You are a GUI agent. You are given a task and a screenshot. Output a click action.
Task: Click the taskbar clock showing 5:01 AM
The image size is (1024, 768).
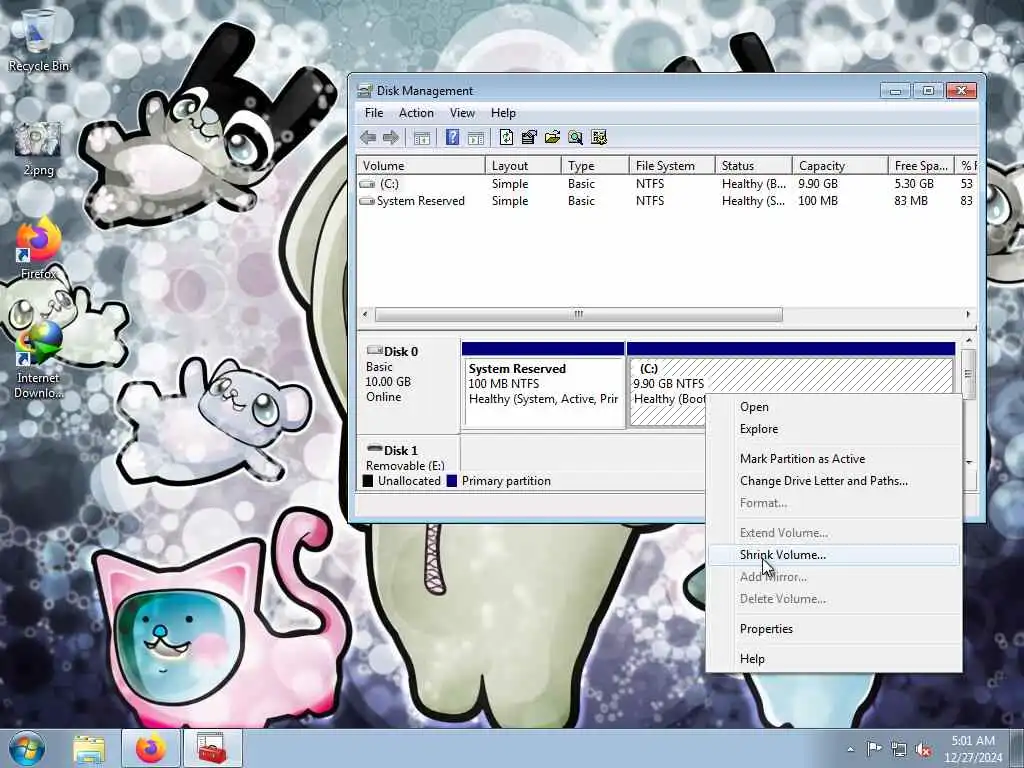[973, 749]
